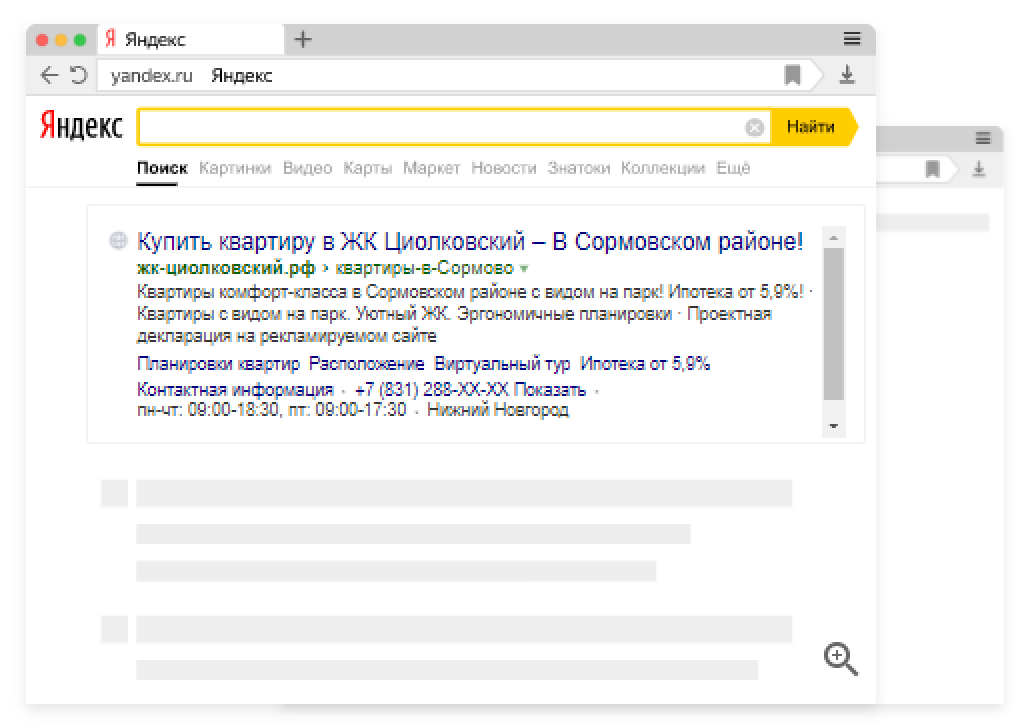Expand the Ещё menu
The image size is (1030, 726).
tap(733, 168)
